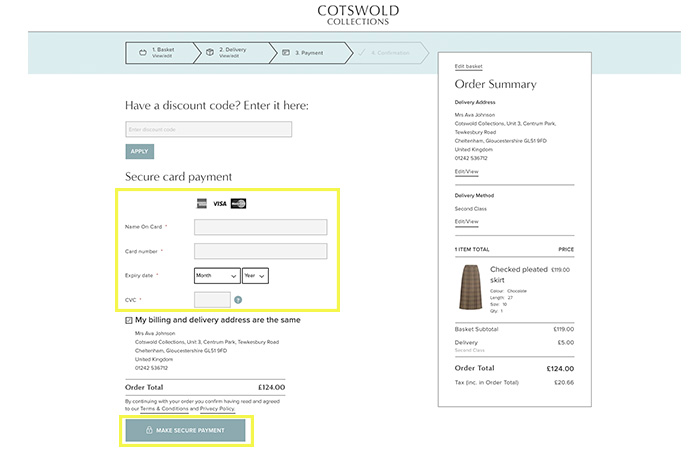Image resolution: width=700 pixels, height=450 pixels.
Task: Click the American Express card icon
Action: 202,203
